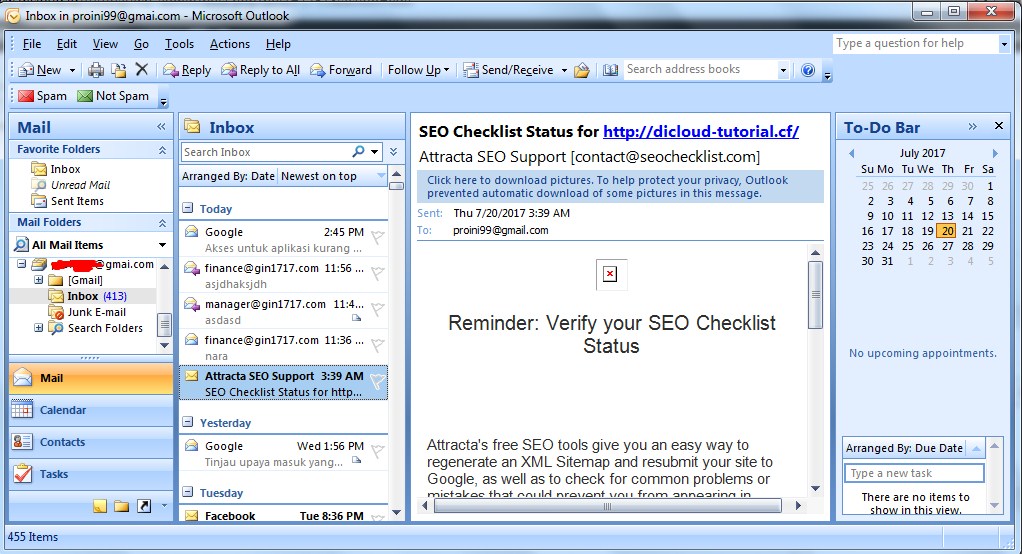Go to the next month in calendar
Image resolution: width=1022 pixels, height=554 pixels.
[x=995, y=153]
